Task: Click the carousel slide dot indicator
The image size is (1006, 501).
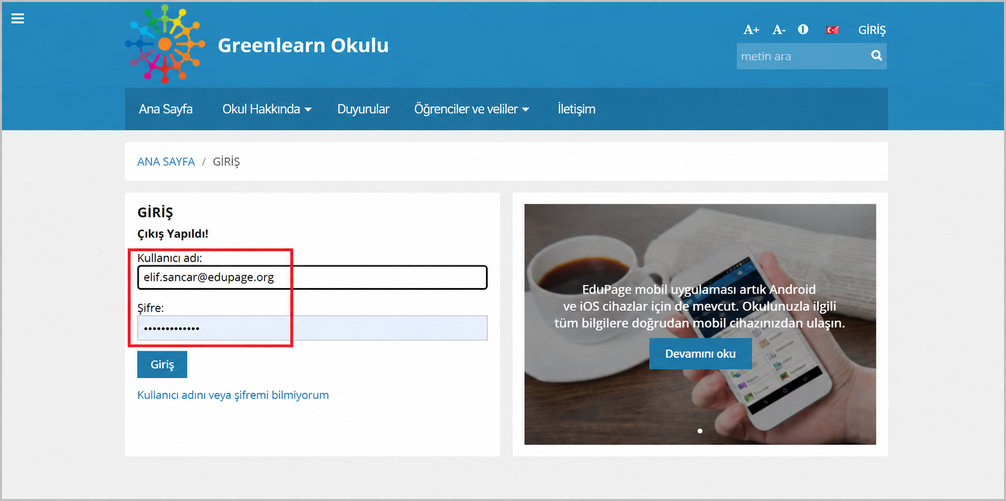Action: click(699, 431)
